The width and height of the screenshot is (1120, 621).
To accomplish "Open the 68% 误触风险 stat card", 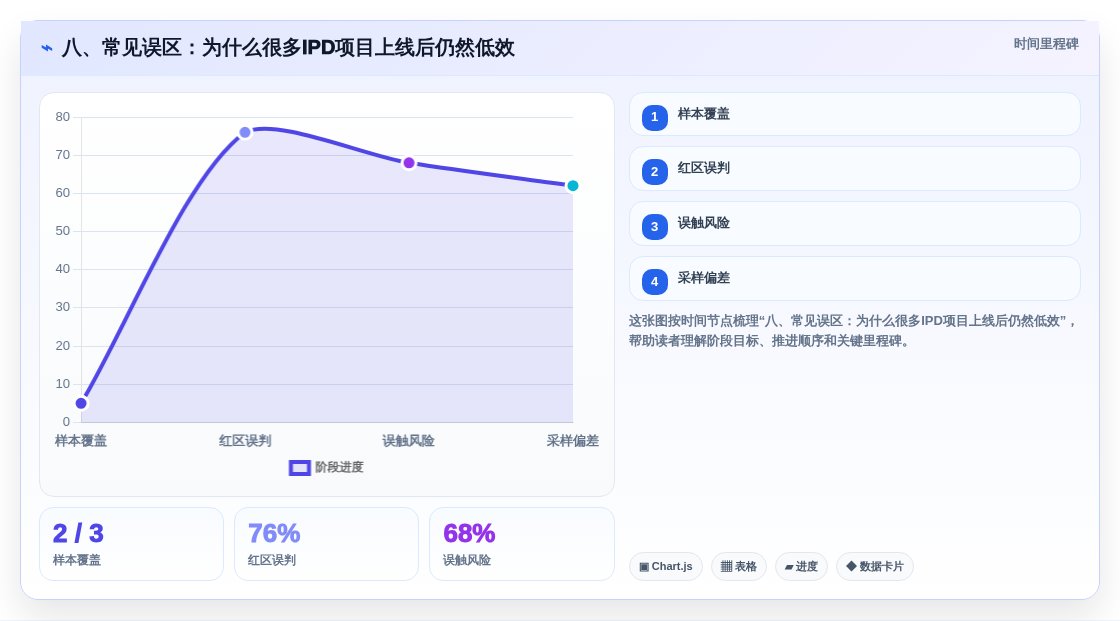I will coord(521,544).
